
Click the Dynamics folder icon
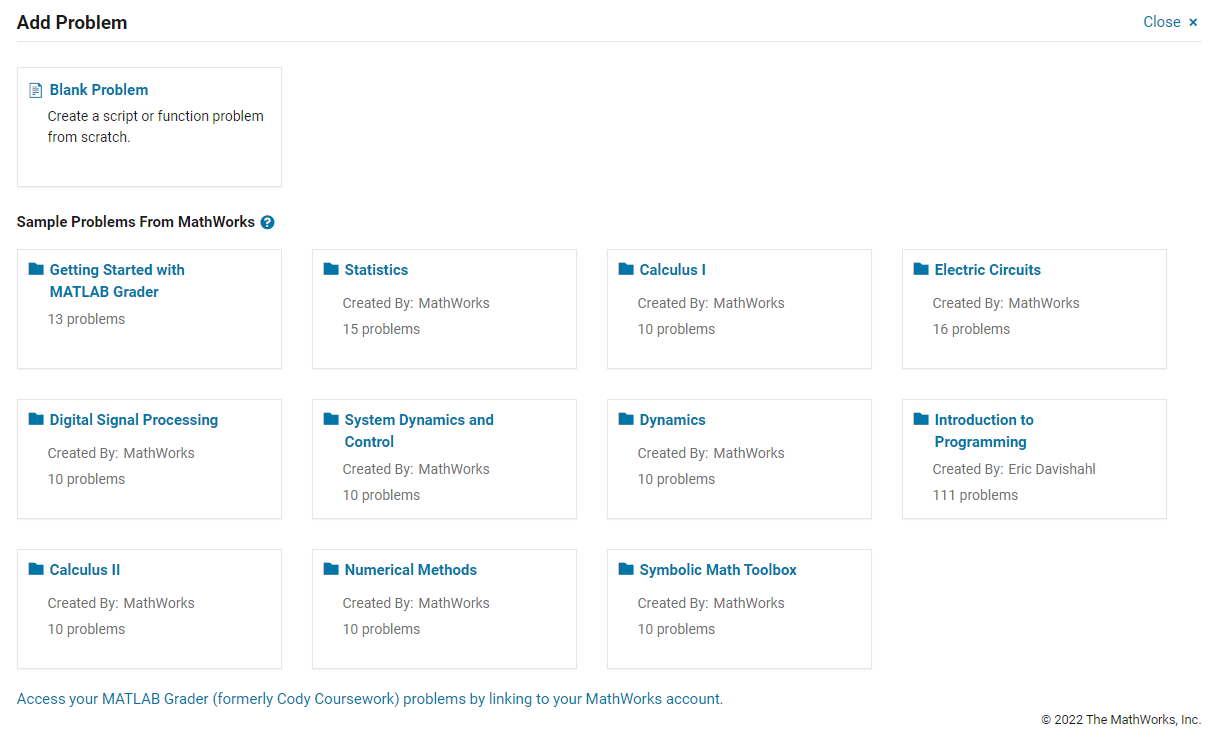pyautogui.click(x=626, y=419)
